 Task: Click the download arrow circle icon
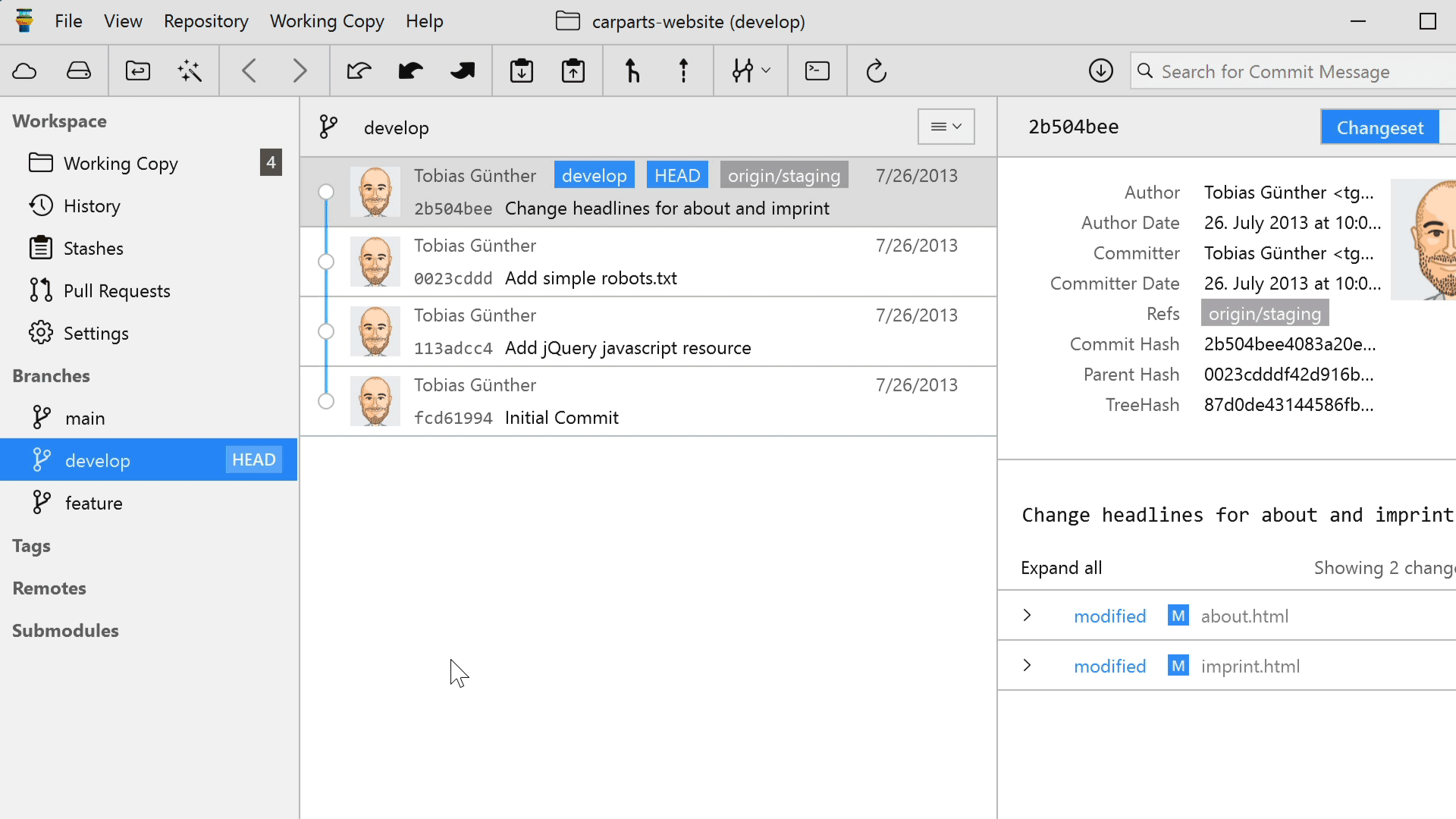[1100, 71]
